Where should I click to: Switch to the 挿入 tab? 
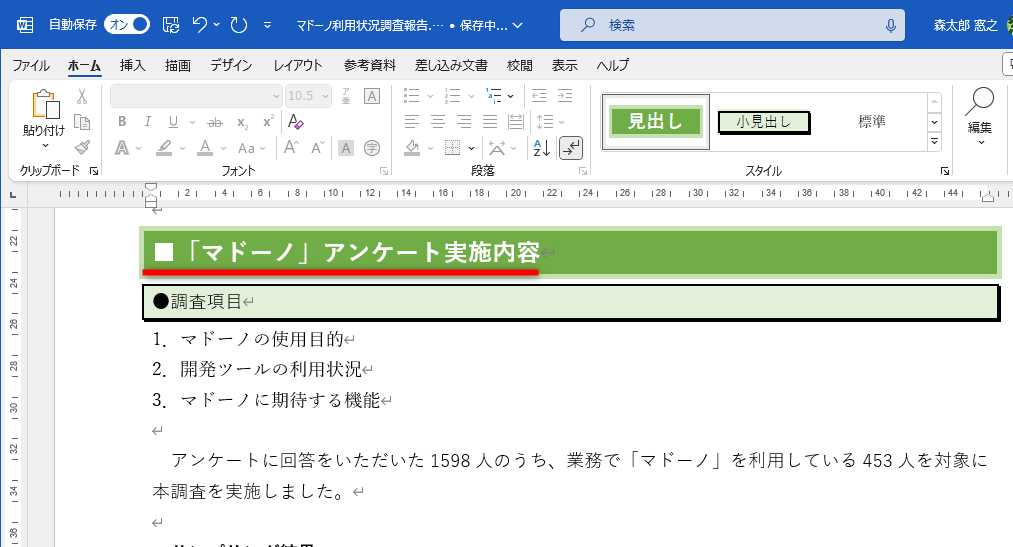[x=132, y=65]
